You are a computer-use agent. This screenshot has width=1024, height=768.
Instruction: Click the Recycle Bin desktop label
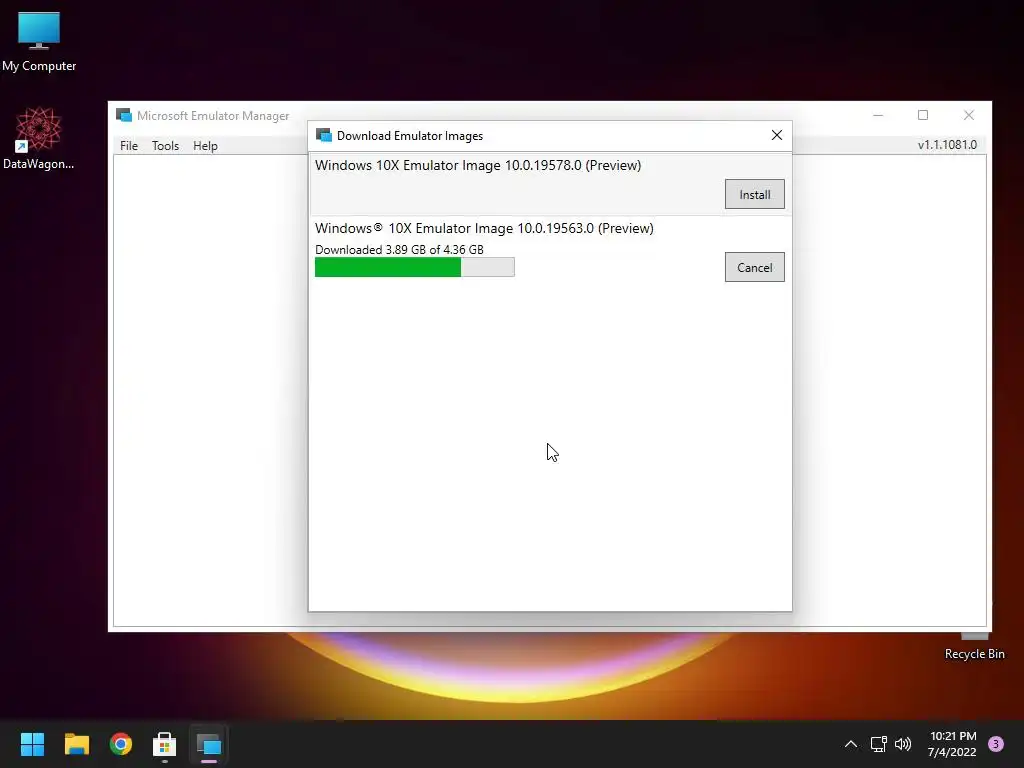974,654
